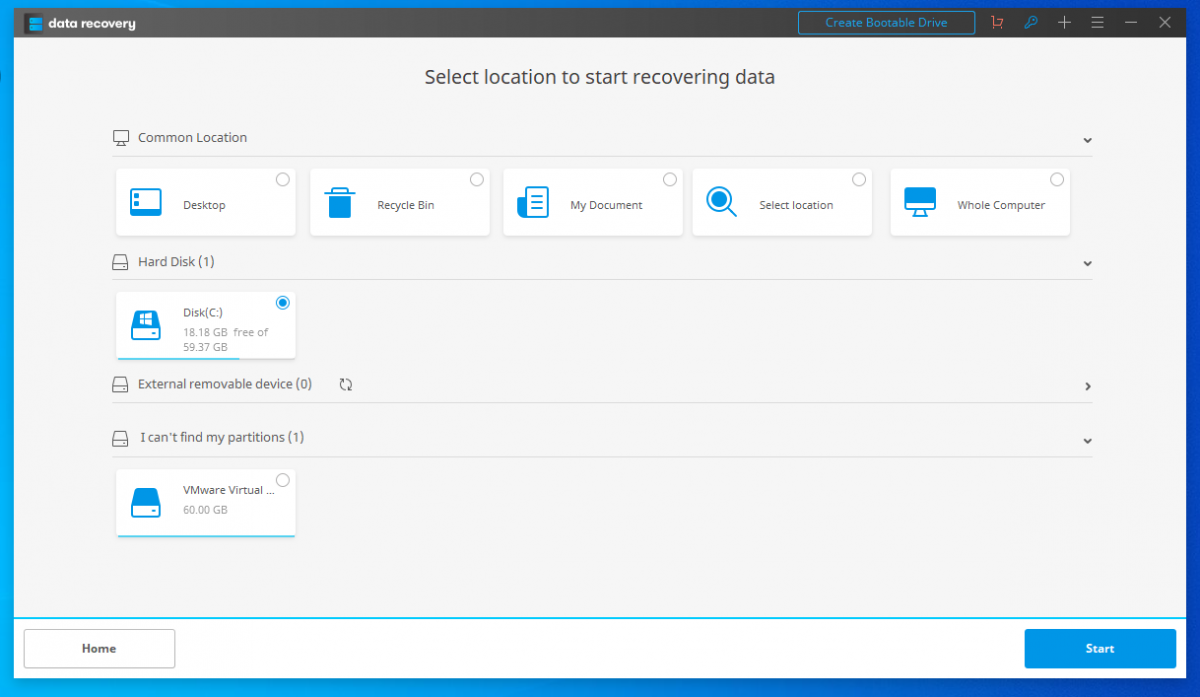Open the key activation icon

(x=1031, y=23)
